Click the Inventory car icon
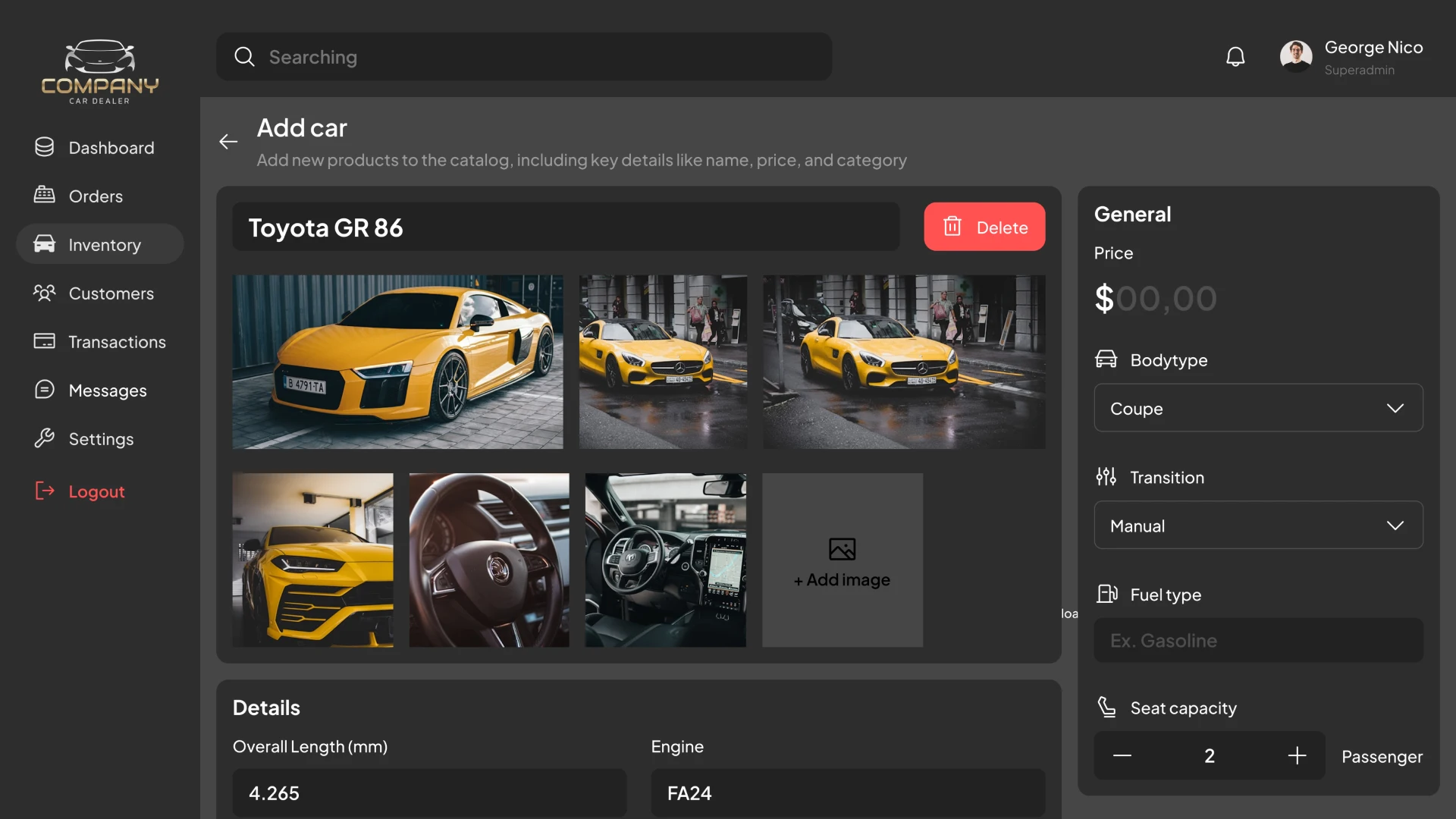Screen dimensions: 1456x819 [x=45, y=244]
